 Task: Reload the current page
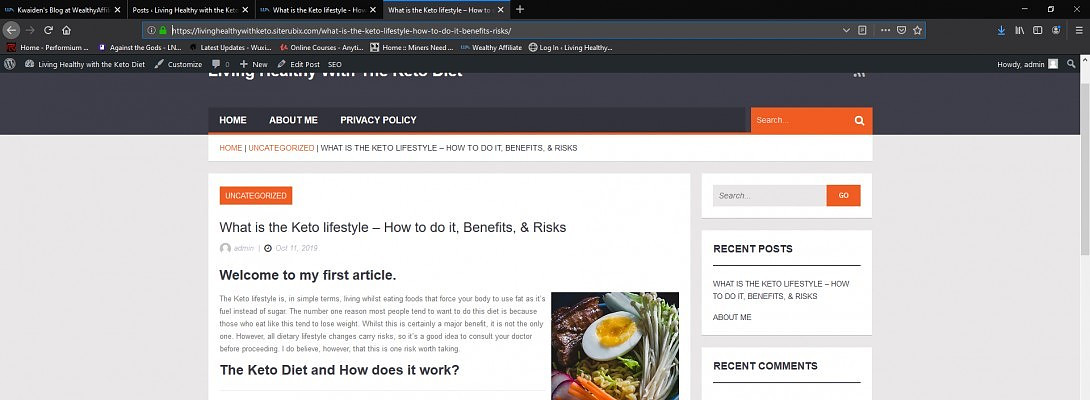point(49,30)
